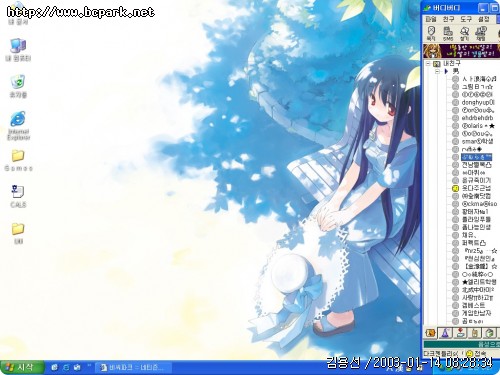Click the third Quick Launch icon on the taskbar
Screen dimensions: 500x375
pyautogui.click(x=78, y=367)
